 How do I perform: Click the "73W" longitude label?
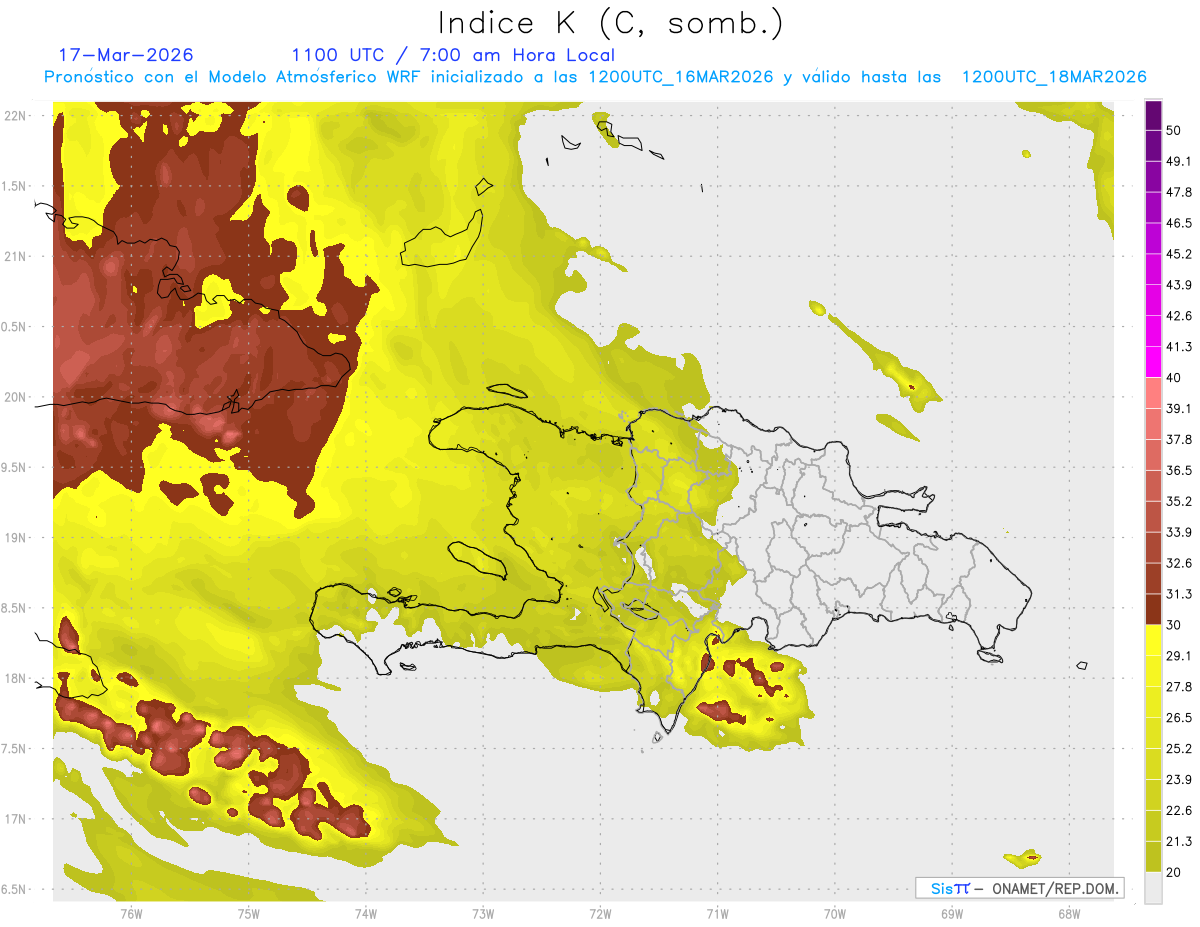tap(483, 913)
